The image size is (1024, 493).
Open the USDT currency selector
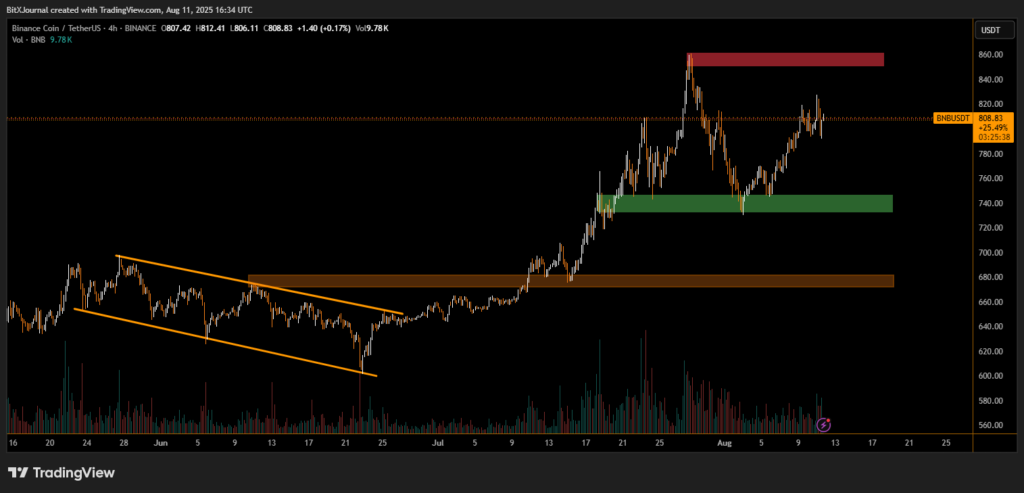point(990,30)
